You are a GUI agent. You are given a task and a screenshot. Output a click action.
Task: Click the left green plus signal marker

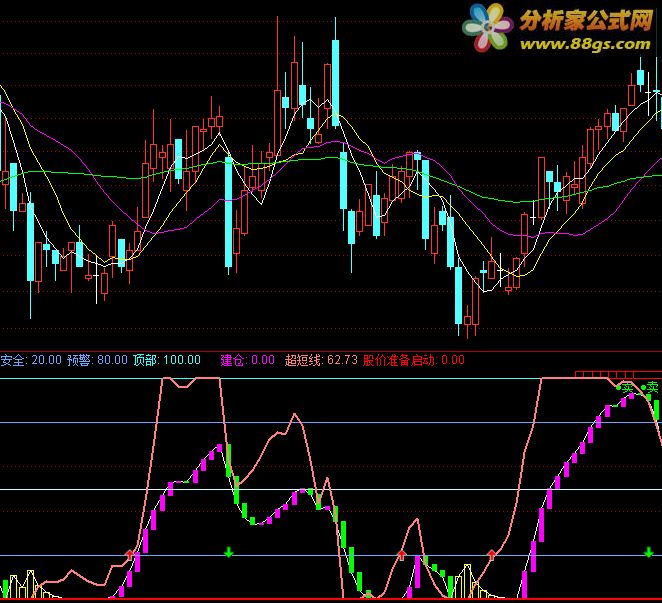[228, 552]
